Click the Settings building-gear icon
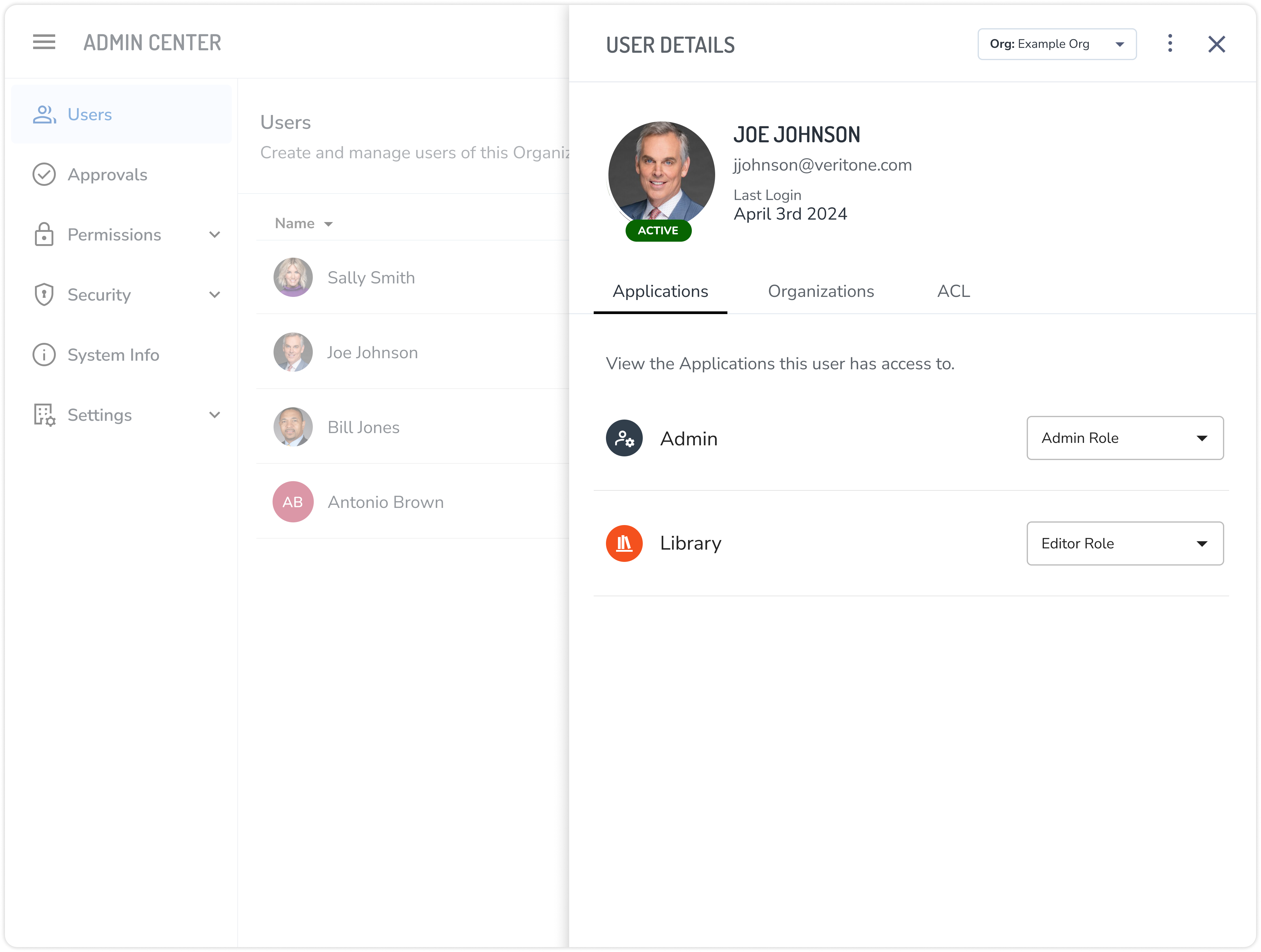The height and width of the screenshot is (952, 1261). [x=44, y=415]
